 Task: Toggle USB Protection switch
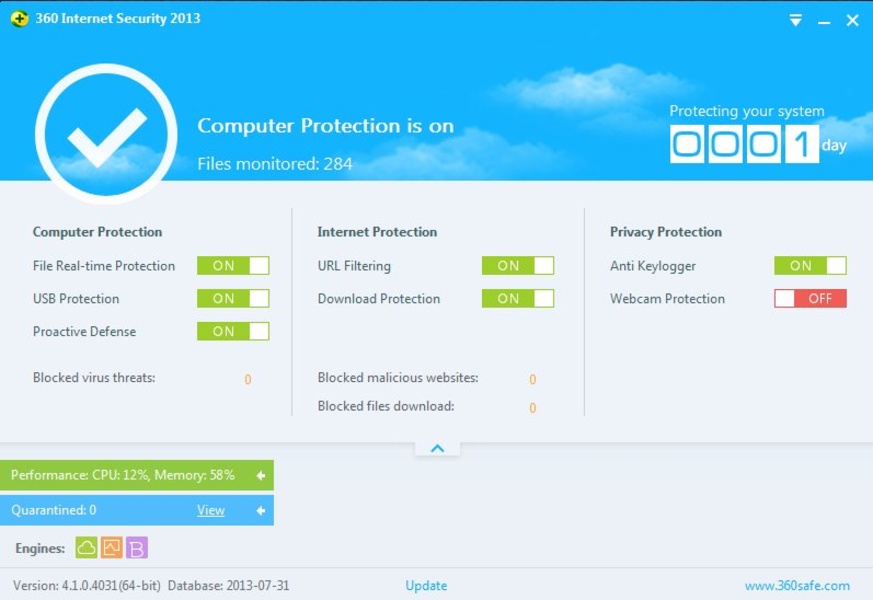[x=233, y=298]
